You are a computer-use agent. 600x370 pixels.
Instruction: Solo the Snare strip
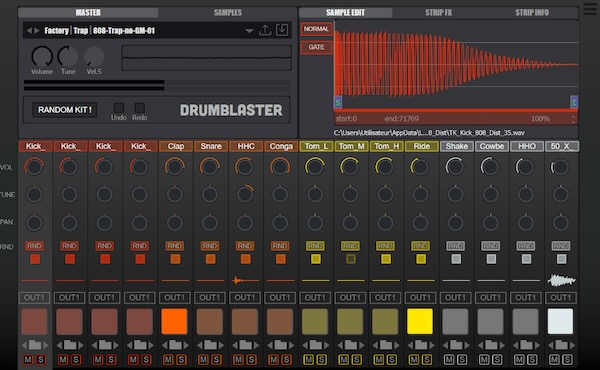click(x=216, y=360)
